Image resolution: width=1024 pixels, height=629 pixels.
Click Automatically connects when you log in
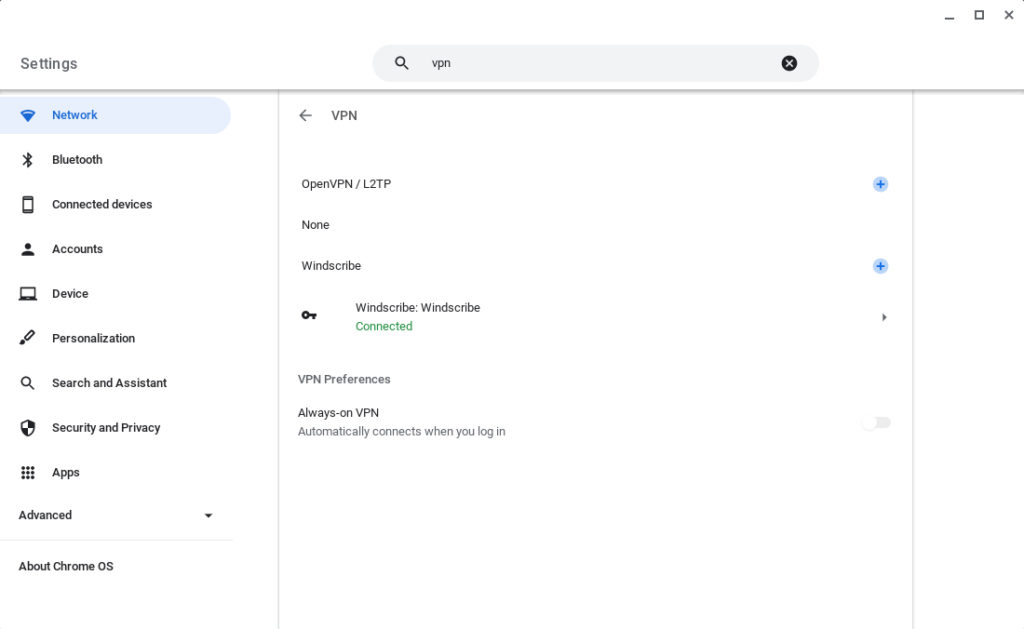pos(402,432)
